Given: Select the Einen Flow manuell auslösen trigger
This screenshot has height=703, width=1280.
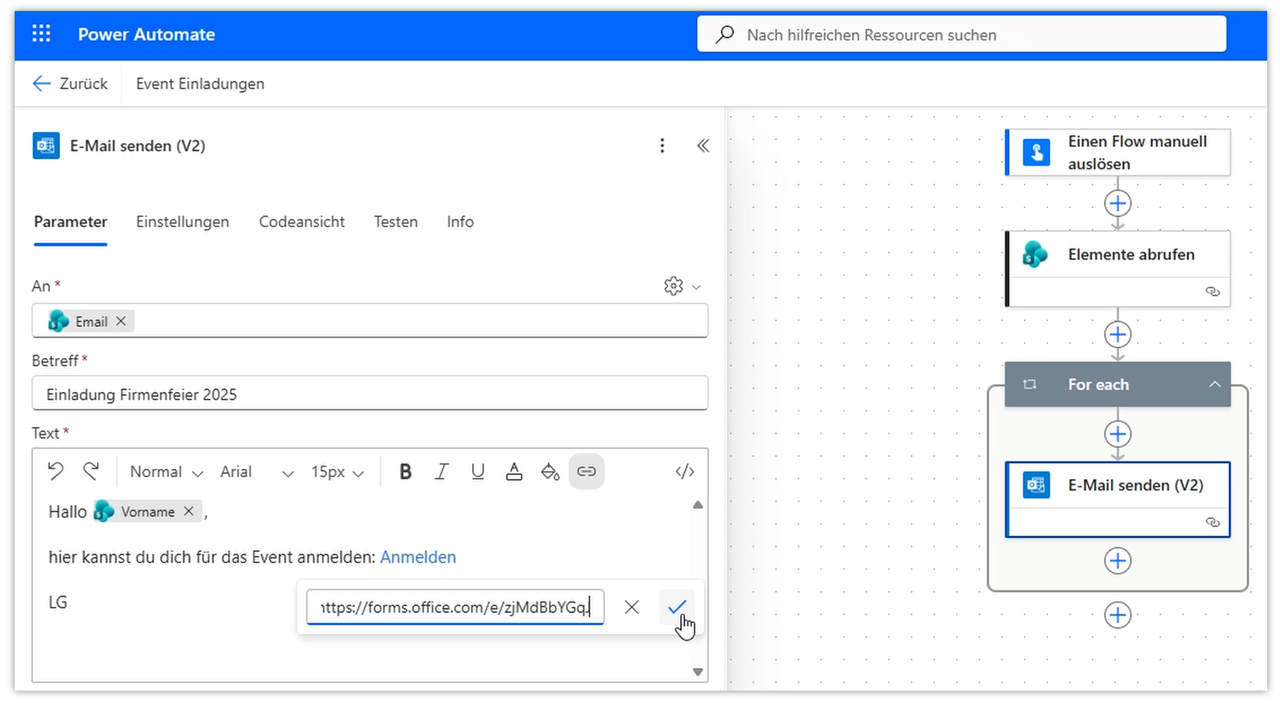Looking at the screenshot, I should [1118, 152].
